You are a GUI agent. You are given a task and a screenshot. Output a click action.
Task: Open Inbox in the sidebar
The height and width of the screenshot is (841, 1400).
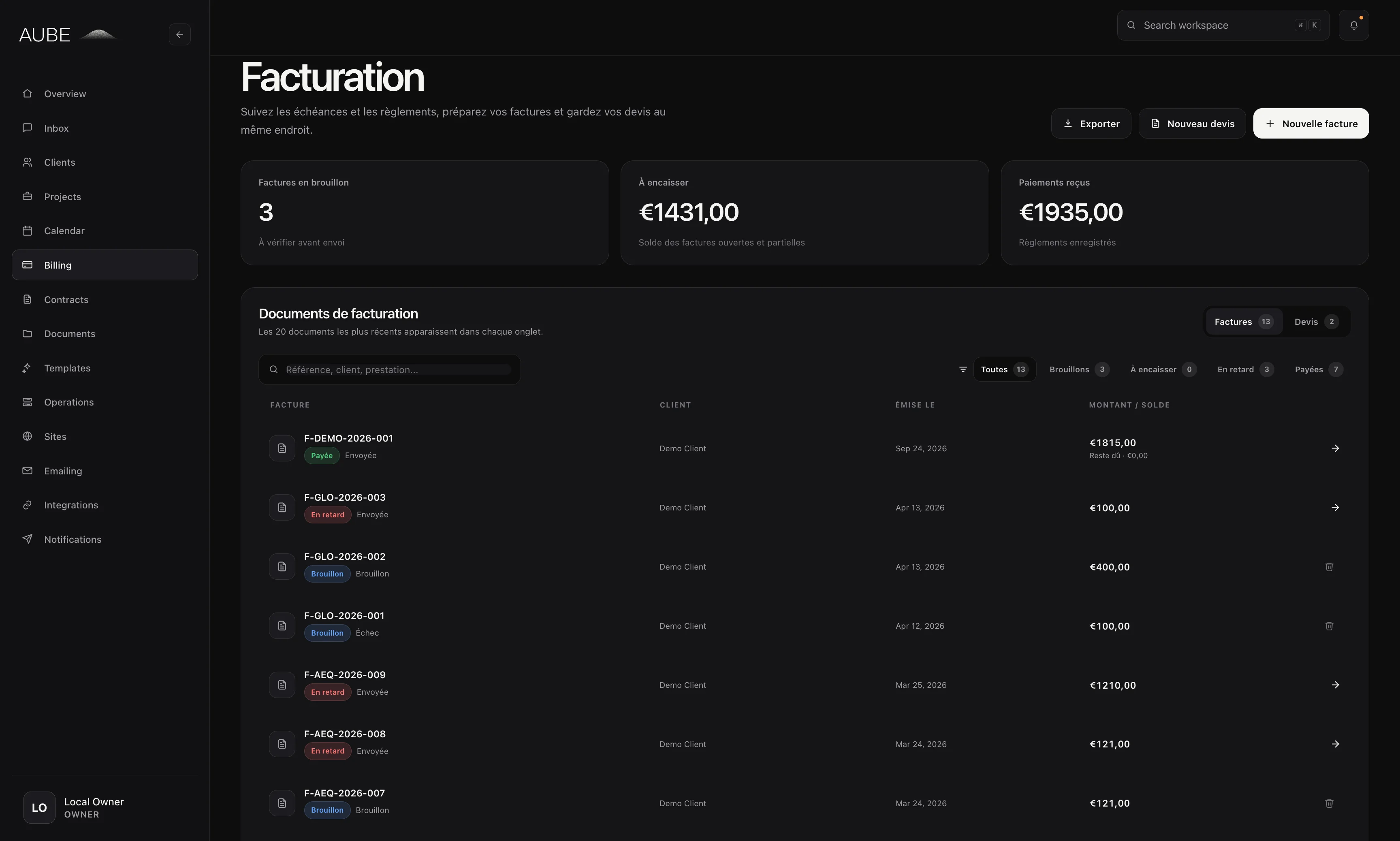coord(105,128)
